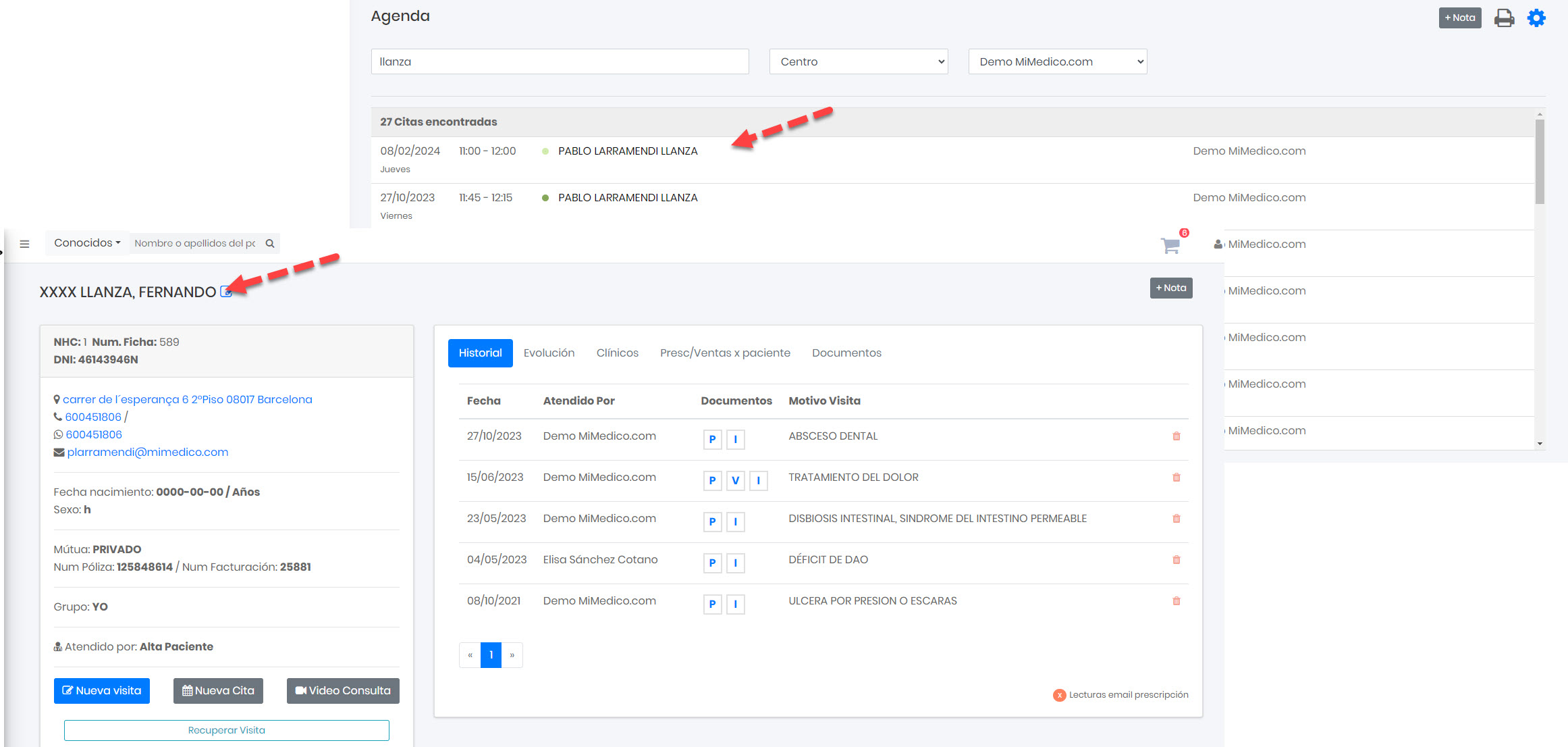Delete the ABSCESO DENTAL visit via trash icon

[1177, 436]
